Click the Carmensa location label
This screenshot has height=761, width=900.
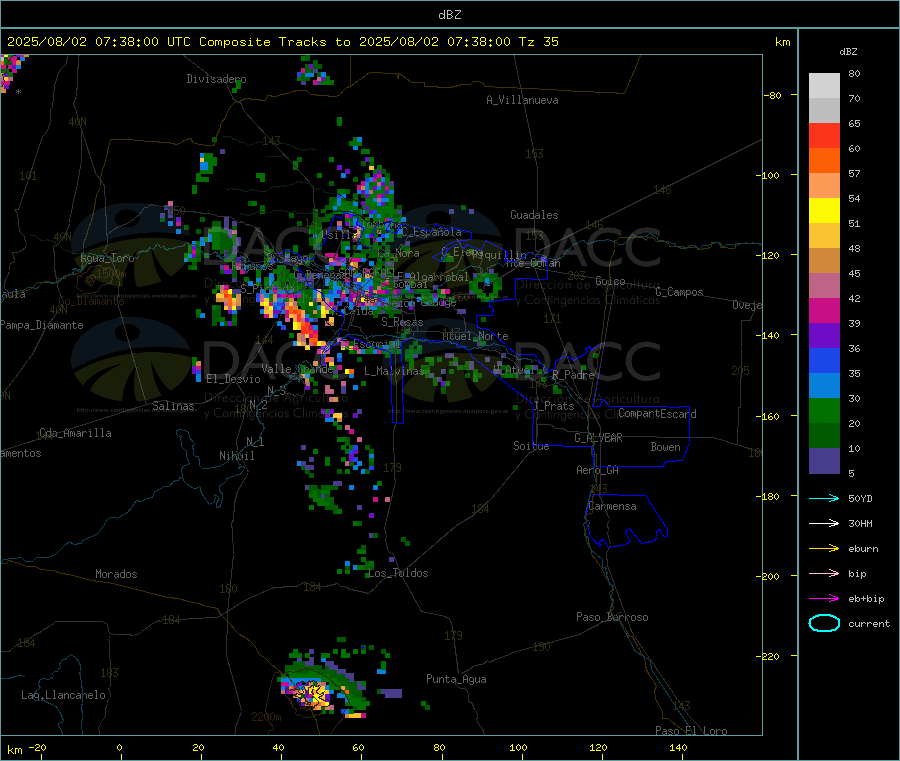click(612, 506)
